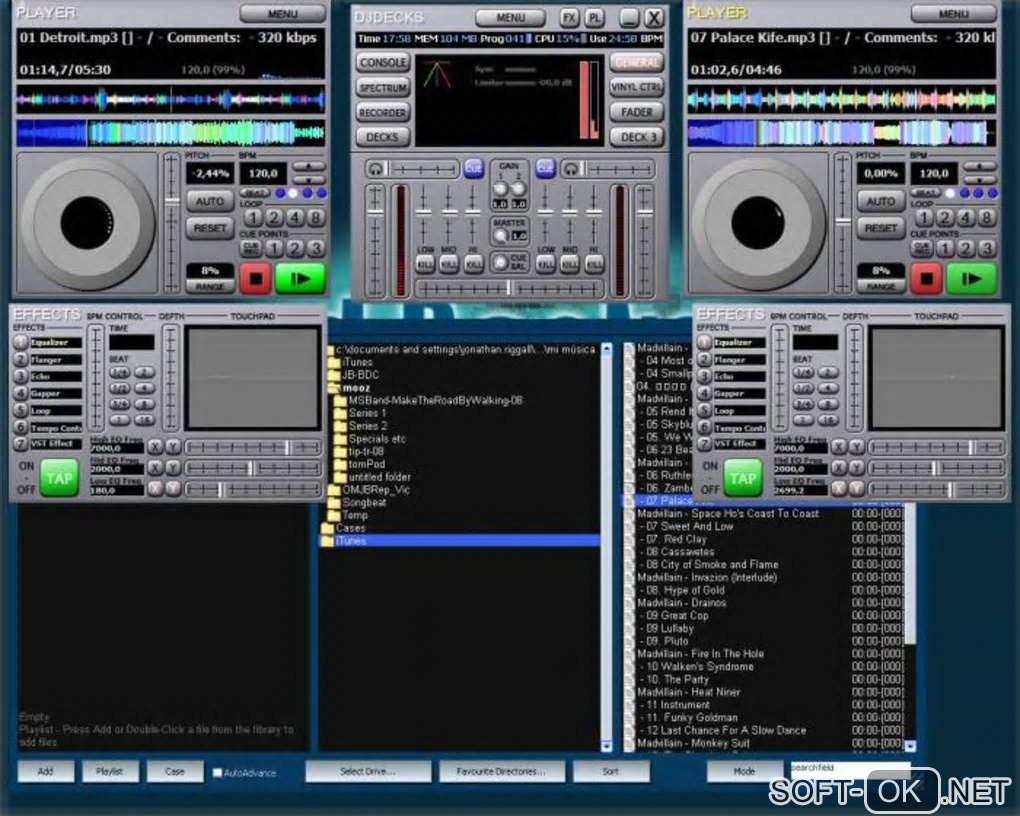Image resolution: width=1020 pixels, height=816 pixels.
Task: Click the PL icon in DJDECKS mixer
Action: click(594, 18)
